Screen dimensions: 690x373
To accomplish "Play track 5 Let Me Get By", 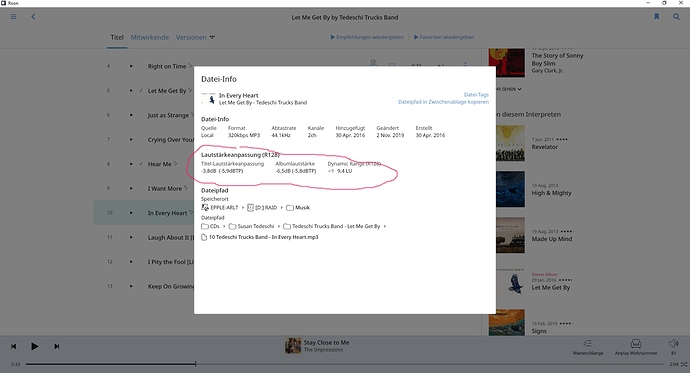I will [x=131, y=91].
